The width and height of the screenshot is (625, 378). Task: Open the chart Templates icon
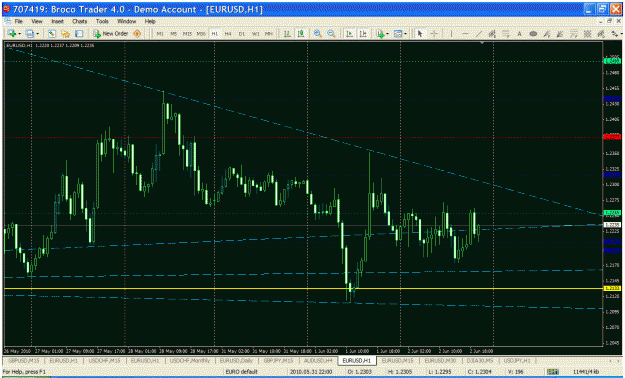398,34
